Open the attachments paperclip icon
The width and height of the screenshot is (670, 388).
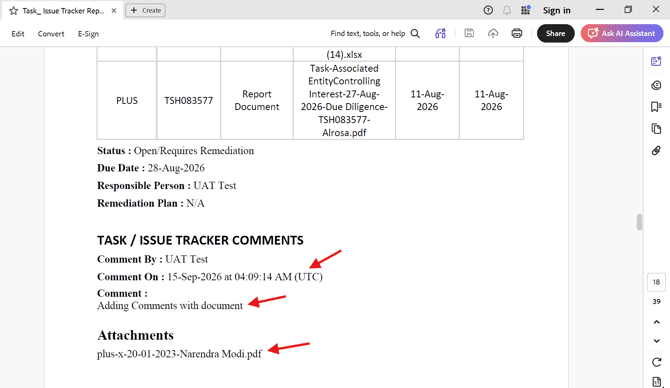[x=656, y=150]
